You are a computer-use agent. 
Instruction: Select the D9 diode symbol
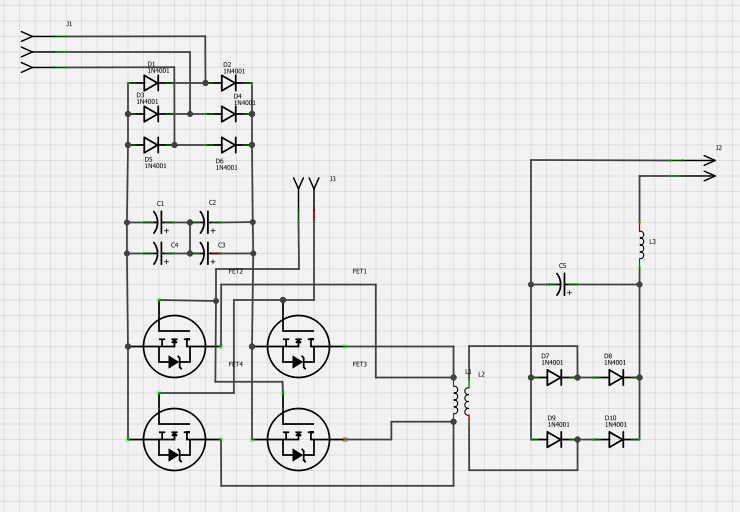[x=554, y=439]
